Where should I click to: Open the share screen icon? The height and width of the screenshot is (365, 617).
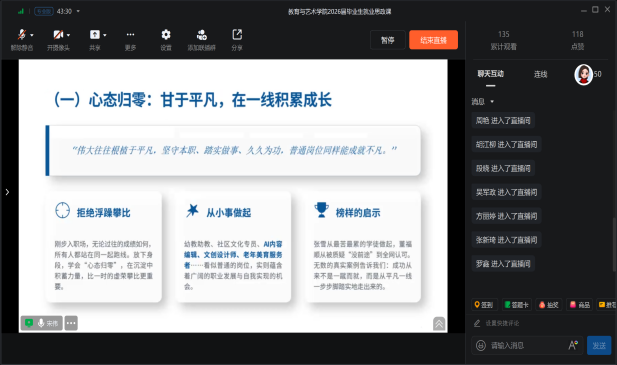click(x=95, y=35)
